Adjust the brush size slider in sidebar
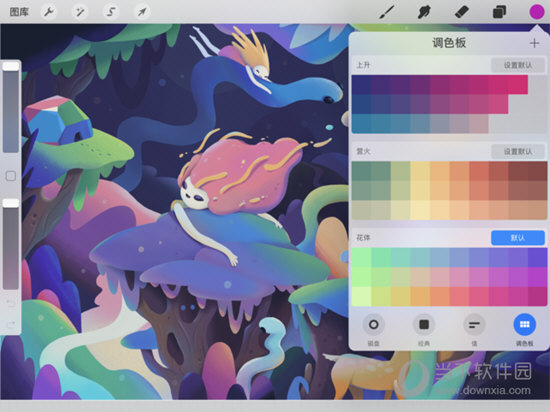This screenshot has width=550, height=412. 11,107
